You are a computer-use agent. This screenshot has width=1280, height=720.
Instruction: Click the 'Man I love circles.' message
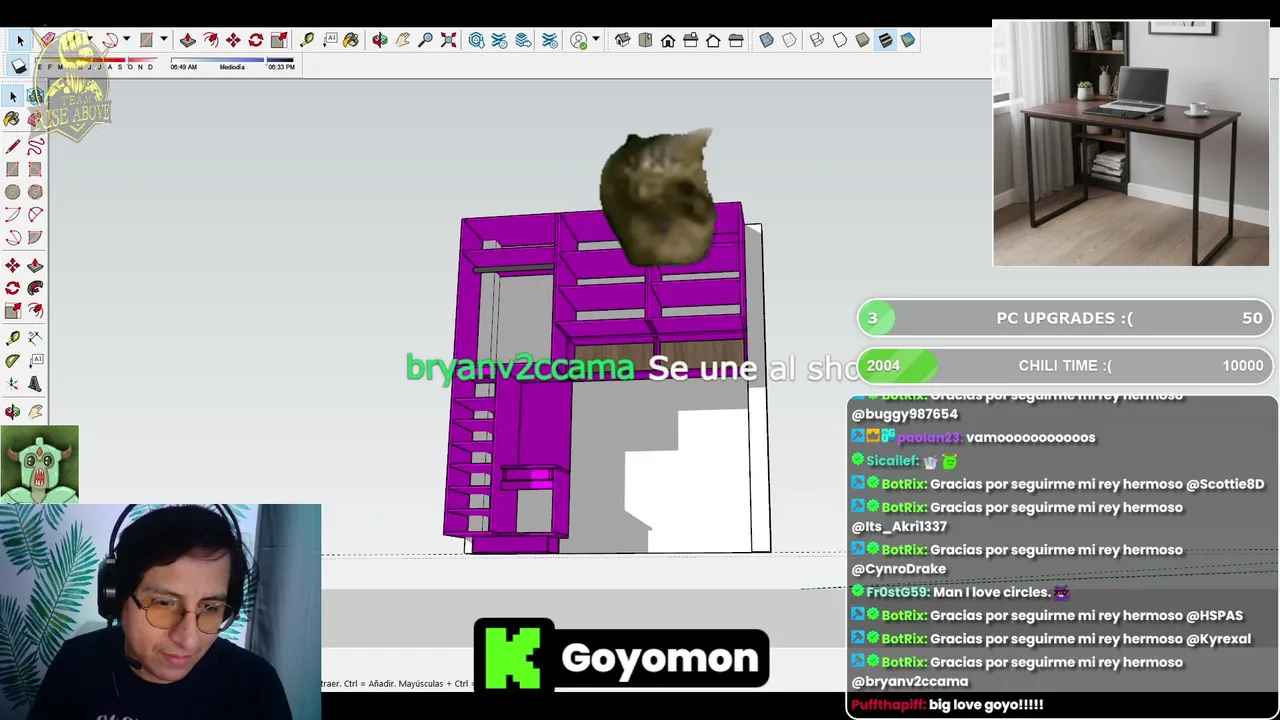[990, 592]
